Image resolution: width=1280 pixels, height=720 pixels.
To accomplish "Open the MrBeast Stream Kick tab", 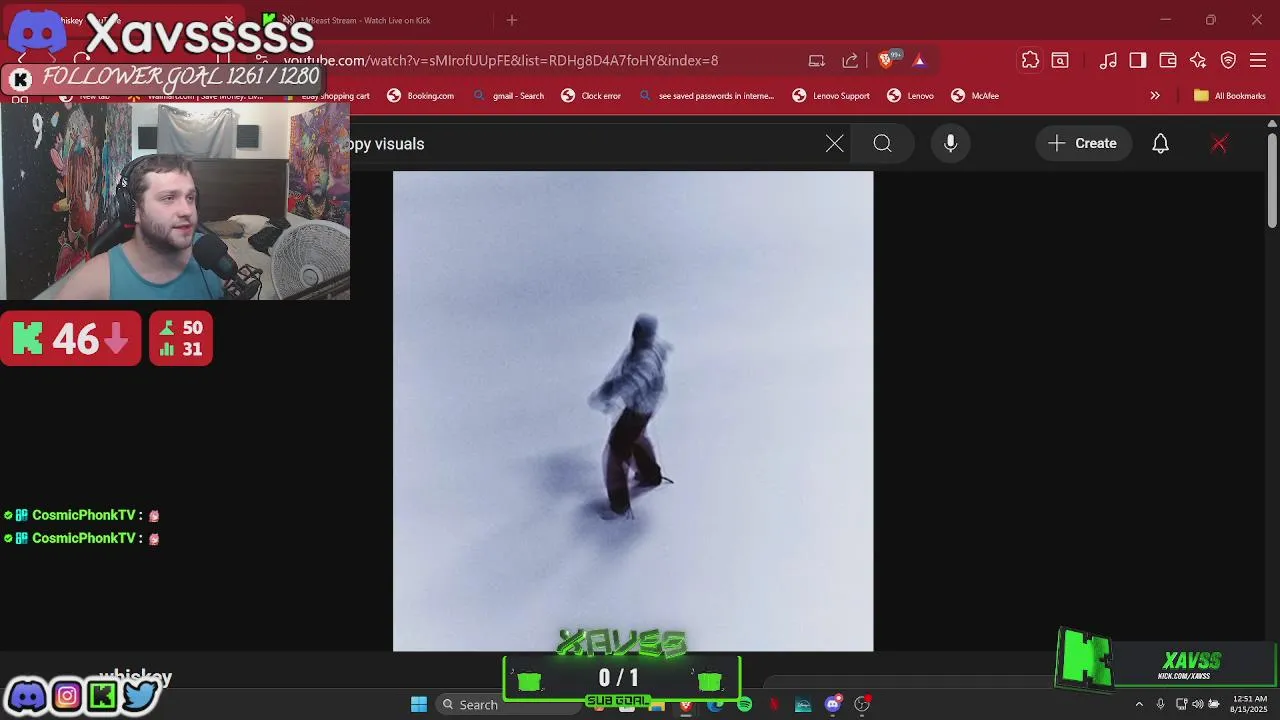I will point(365,20).
